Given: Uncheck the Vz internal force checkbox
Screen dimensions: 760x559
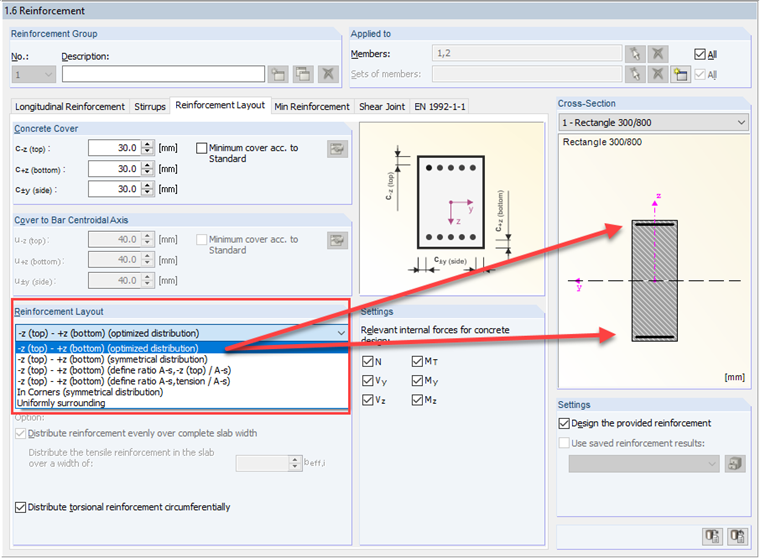Looking at the screenshot, I should (368, 400).
